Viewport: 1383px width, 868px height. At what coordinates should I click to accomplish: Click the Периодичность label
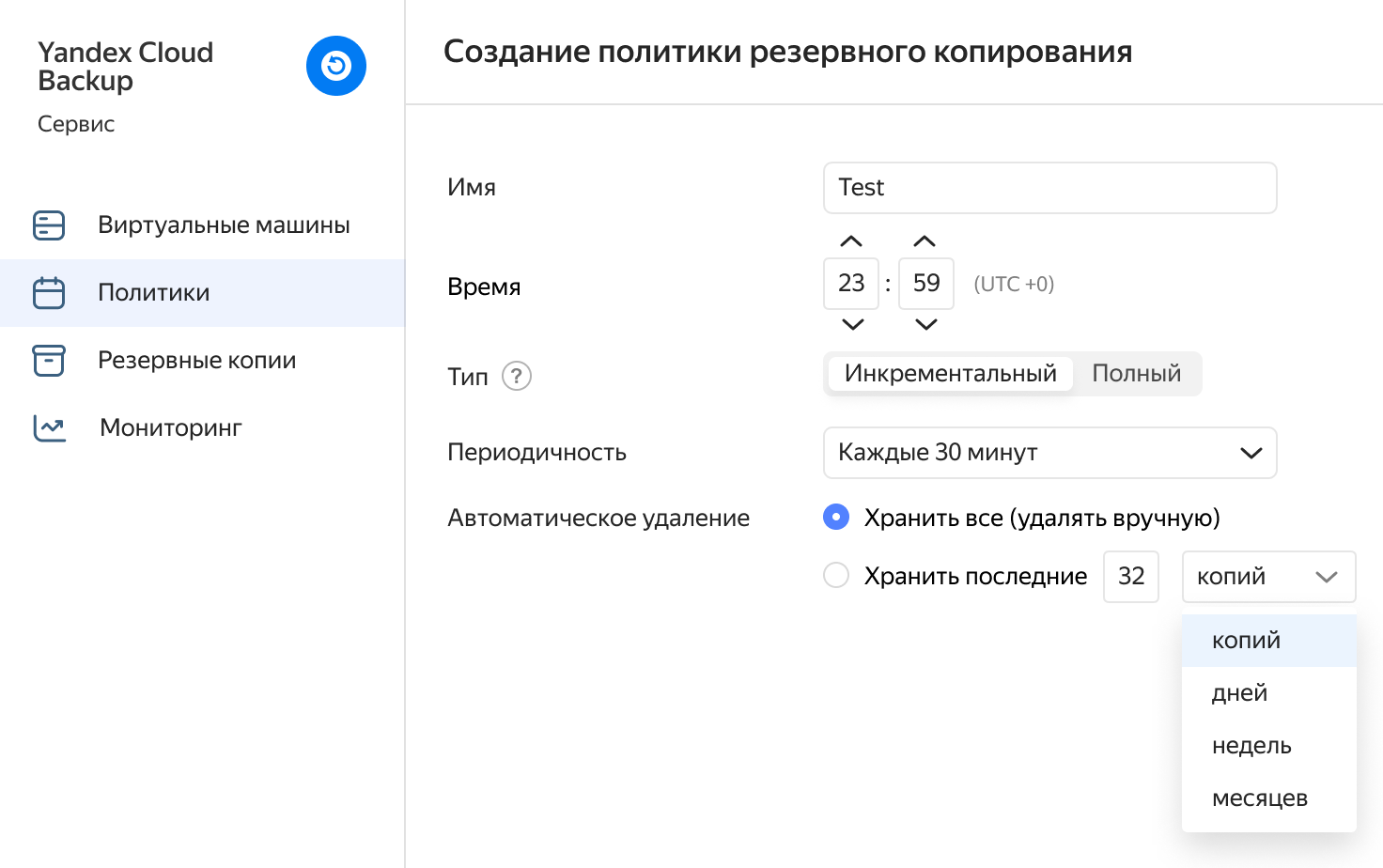click(x=536, y=453)
